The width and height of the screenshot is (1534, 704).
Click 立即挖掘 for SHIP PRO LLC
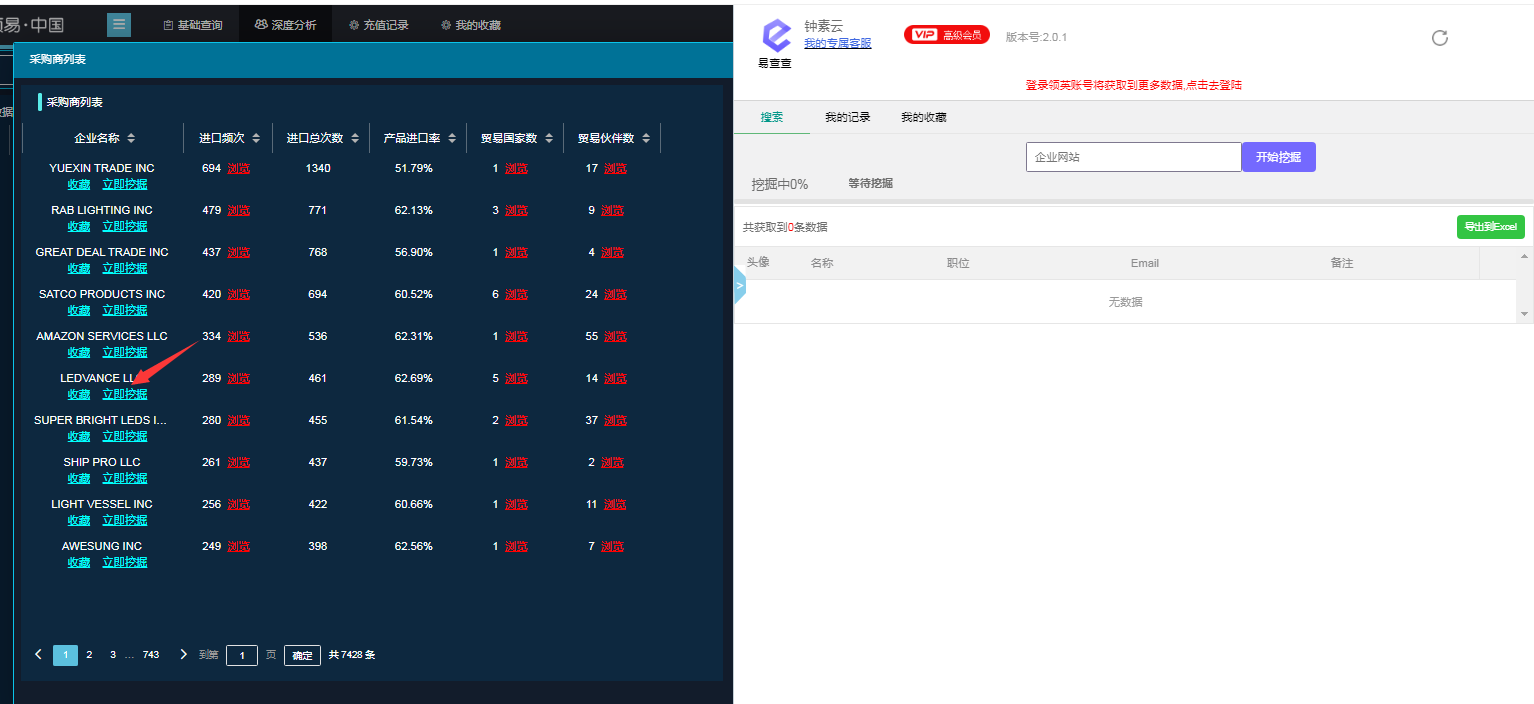125,478
